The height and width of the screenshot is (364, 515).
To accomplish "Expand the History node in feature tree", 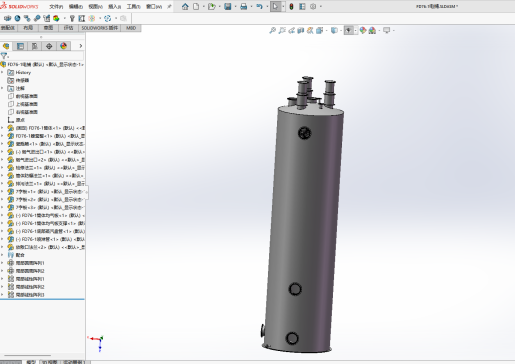I will pos(2,72).
